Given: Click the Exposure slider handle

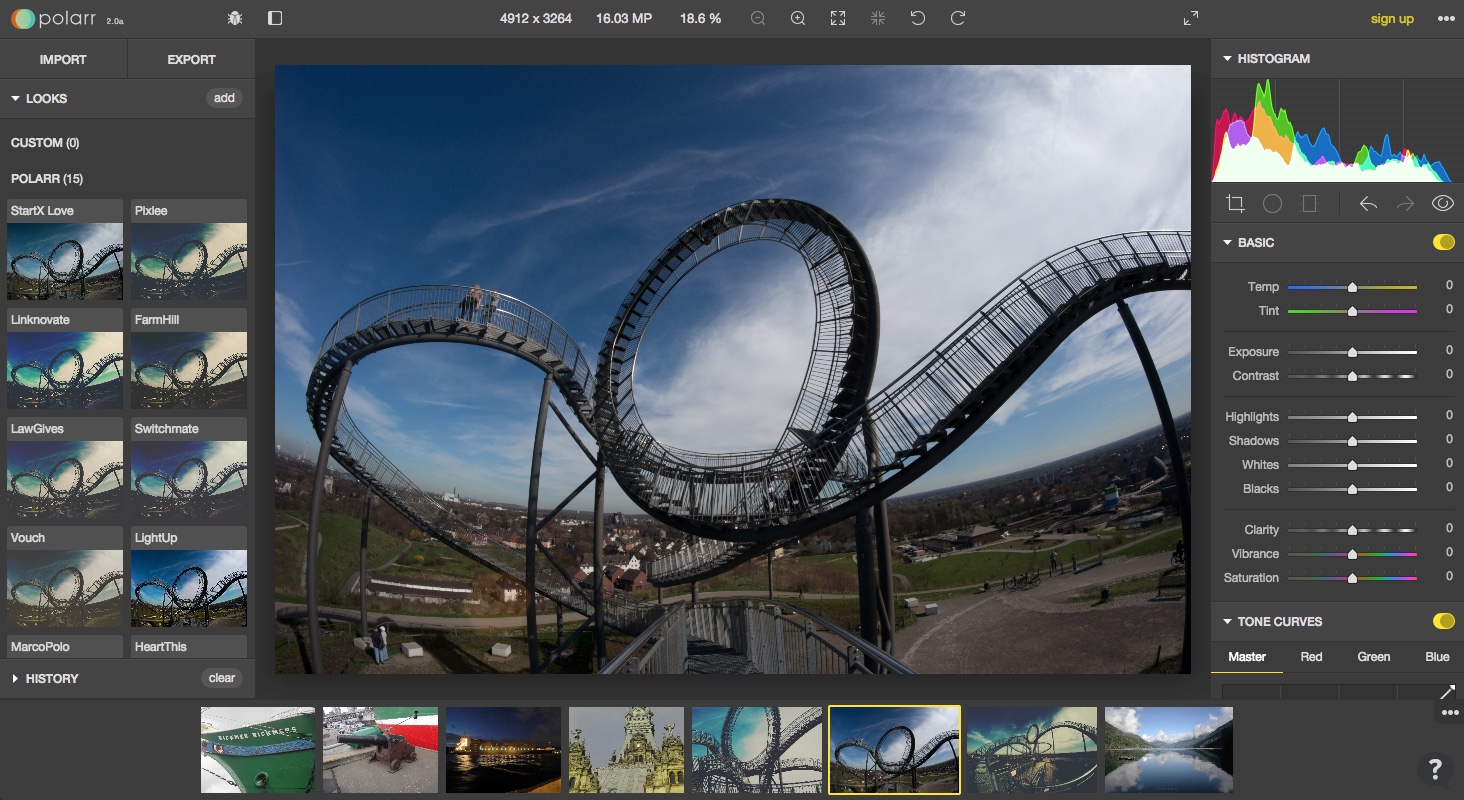Looking at the screenshot, I should coord(1352,352).
